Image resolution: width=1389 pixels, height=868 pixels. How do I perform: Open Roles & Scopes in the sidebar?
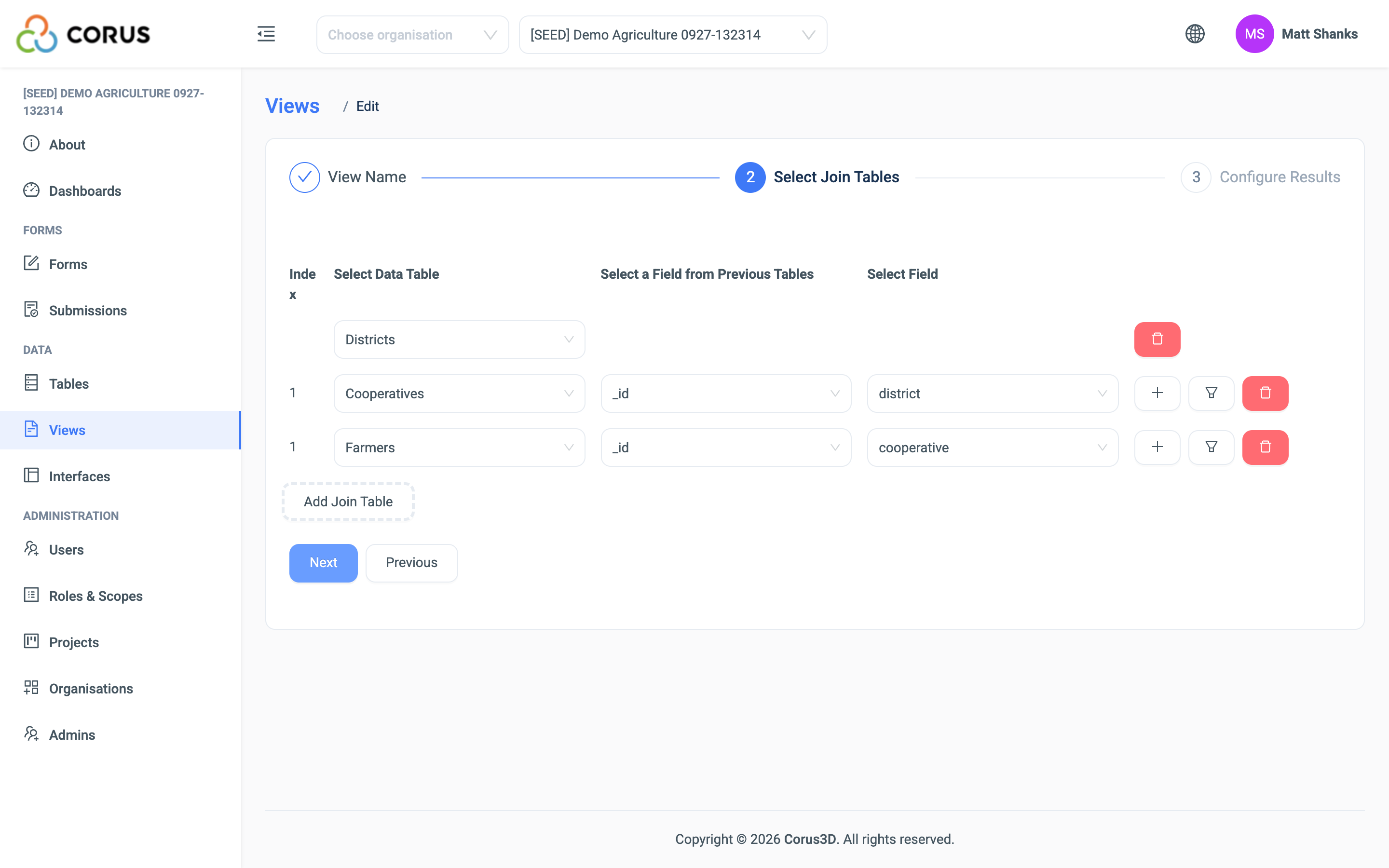click(x=121, y=596)
